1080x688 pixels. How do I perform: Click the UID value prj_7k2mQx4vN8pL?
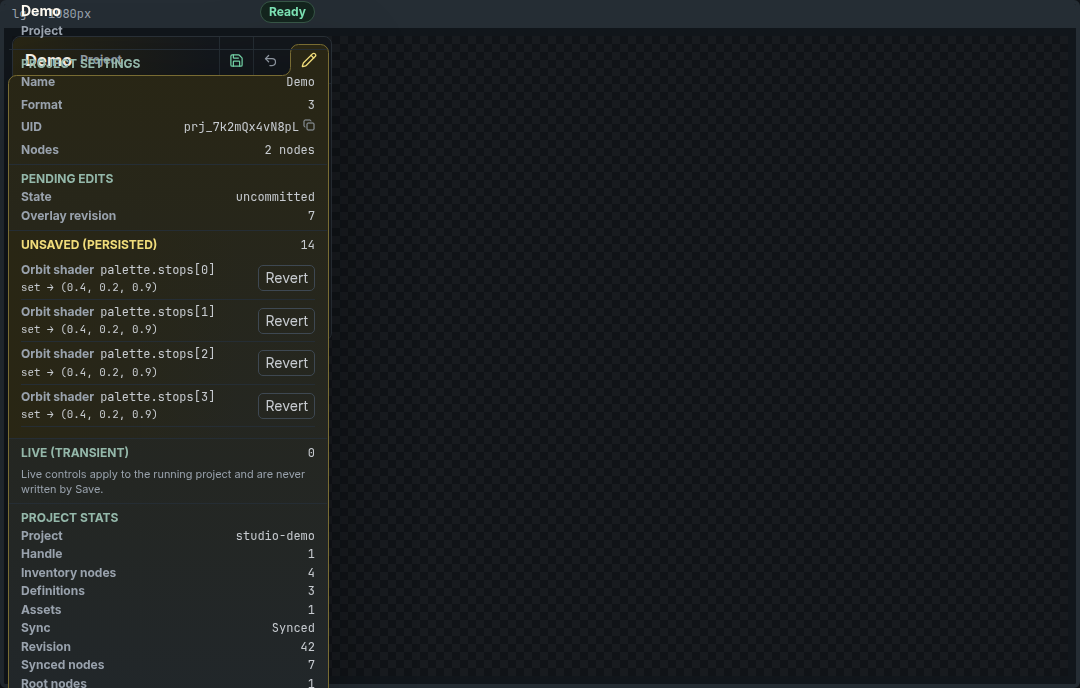[241, 127]
